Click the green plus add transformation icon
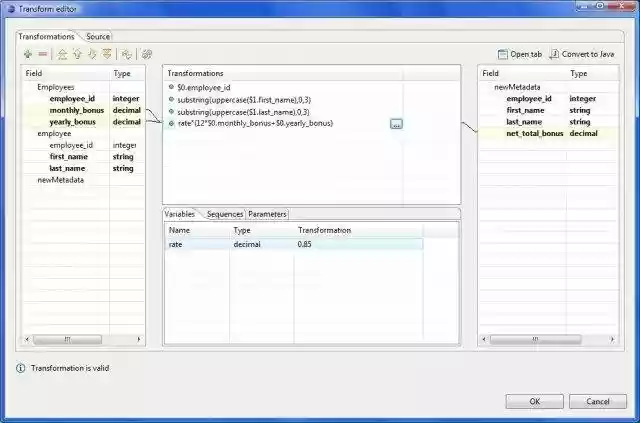The height and width of the screenshot is (423, 640). pos(28,54)
